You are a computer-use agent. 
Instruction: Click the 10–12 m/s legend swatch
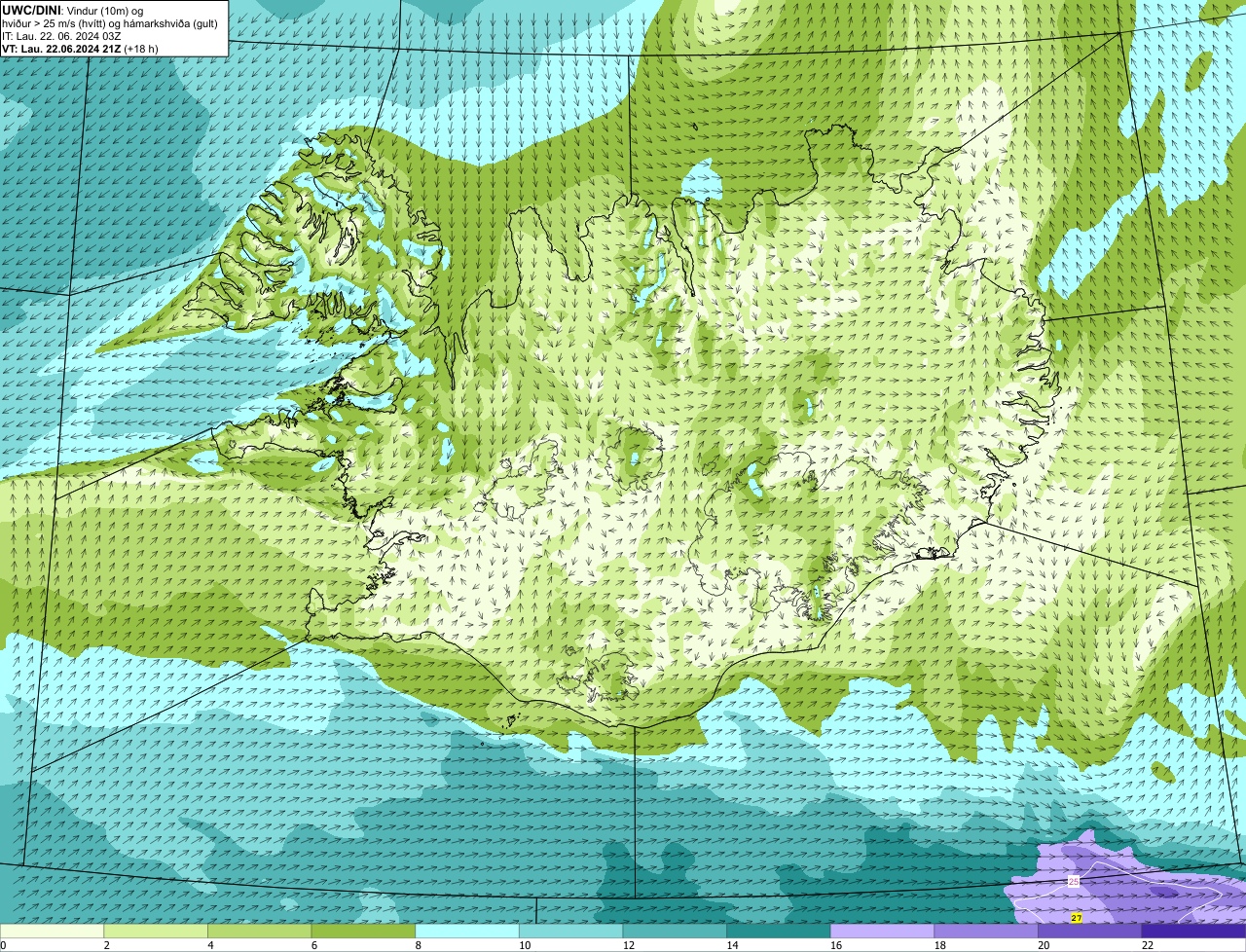pyautogui.click(x=571, y=932)
